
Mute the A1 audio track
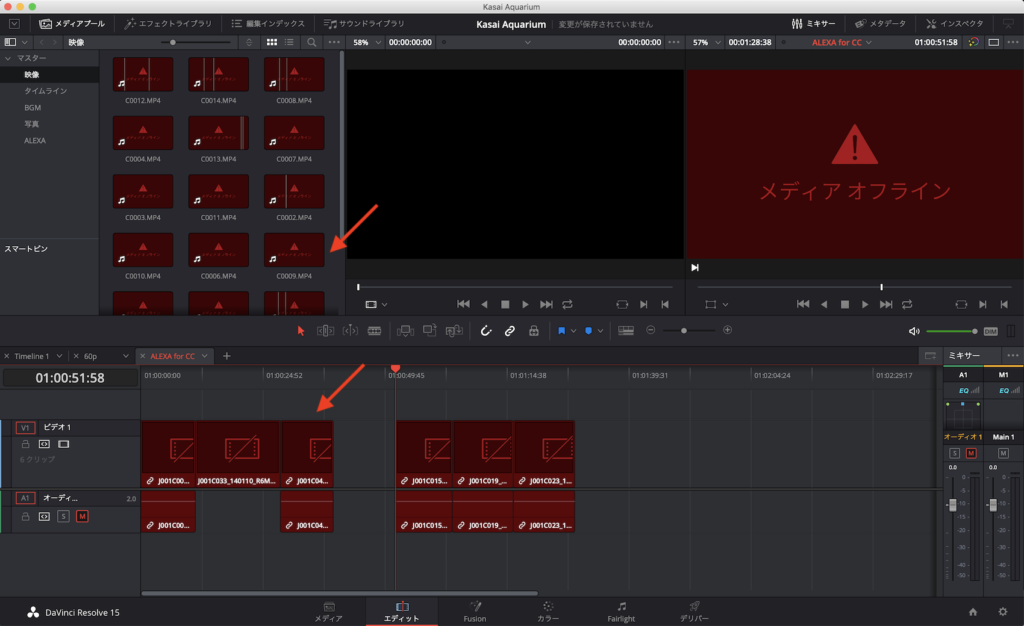(82, 516)
